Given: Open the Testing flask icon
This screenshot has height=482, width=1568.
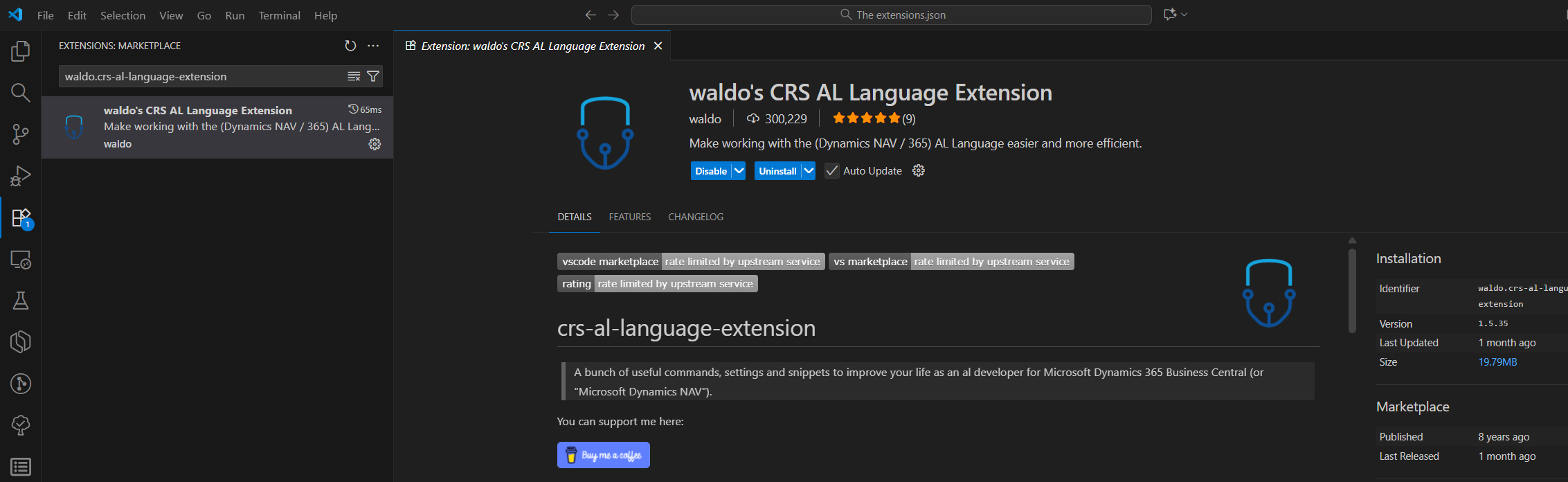Looking at the screenshot, I should point(21,301).
